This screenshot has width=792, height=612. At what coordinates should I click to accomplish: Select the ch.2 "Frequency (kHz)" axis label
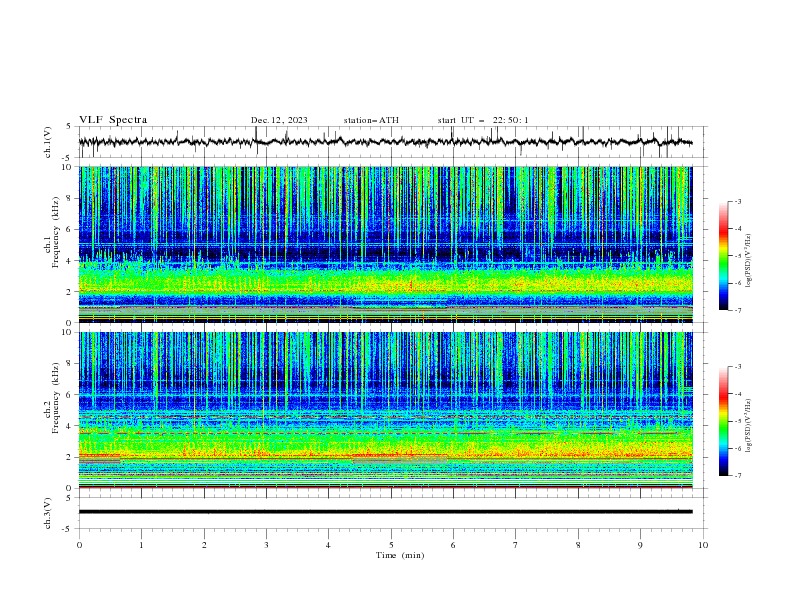[x=56, y=398]
